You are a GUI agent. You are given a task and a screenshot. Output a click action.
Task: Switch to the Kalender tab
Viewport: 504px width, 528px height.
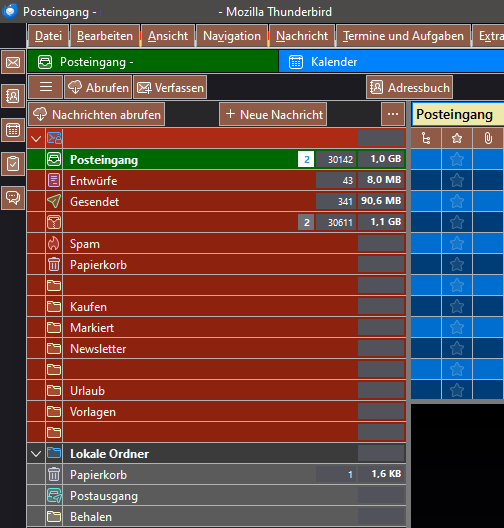coord(391,62)
